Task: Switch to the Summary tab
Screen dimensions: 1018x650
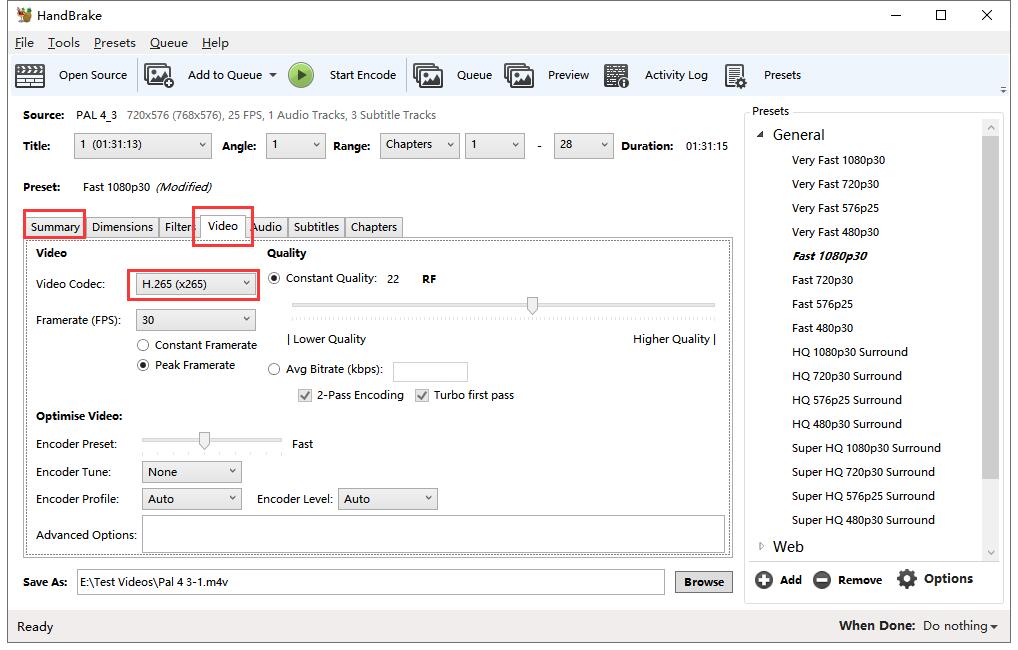Action: pos(55,227)
